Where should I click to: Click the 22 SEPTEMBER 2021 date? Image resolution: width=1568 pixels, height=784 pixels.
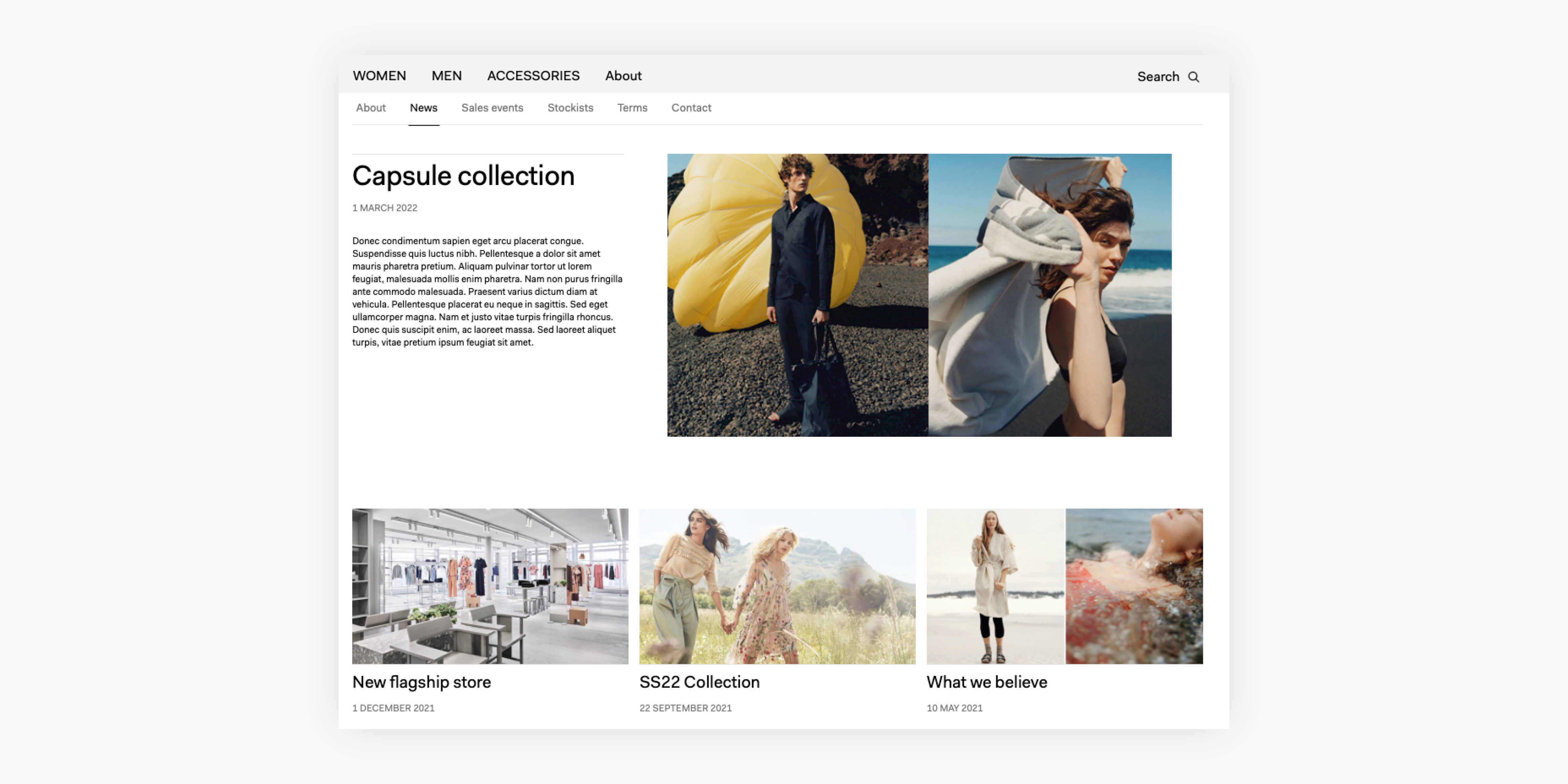686,708
